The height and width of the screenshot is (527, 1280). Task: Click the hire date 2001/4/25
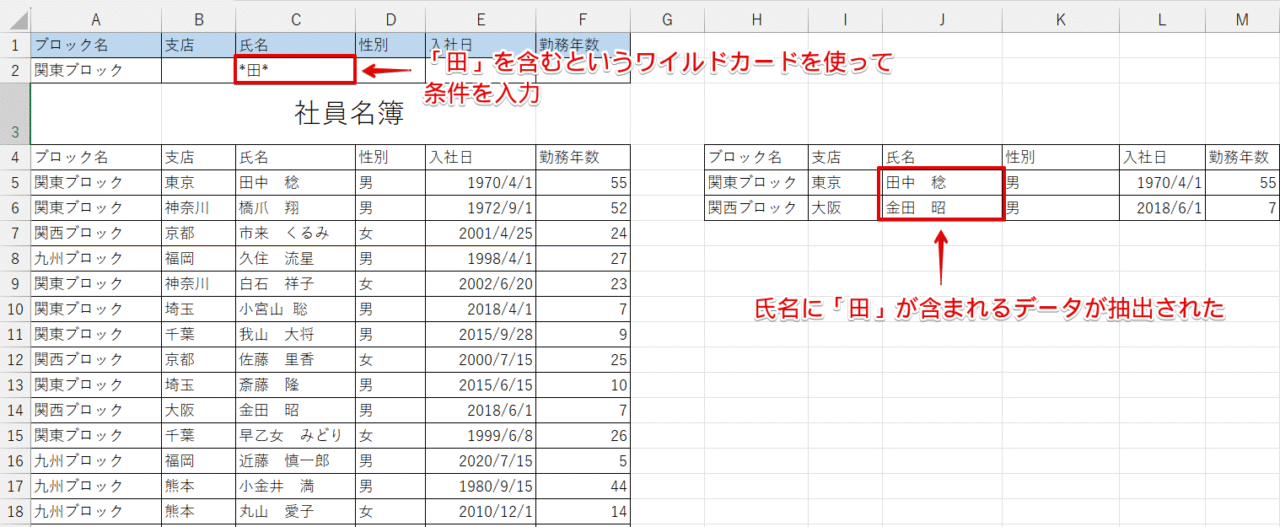(x=480, y=233)
